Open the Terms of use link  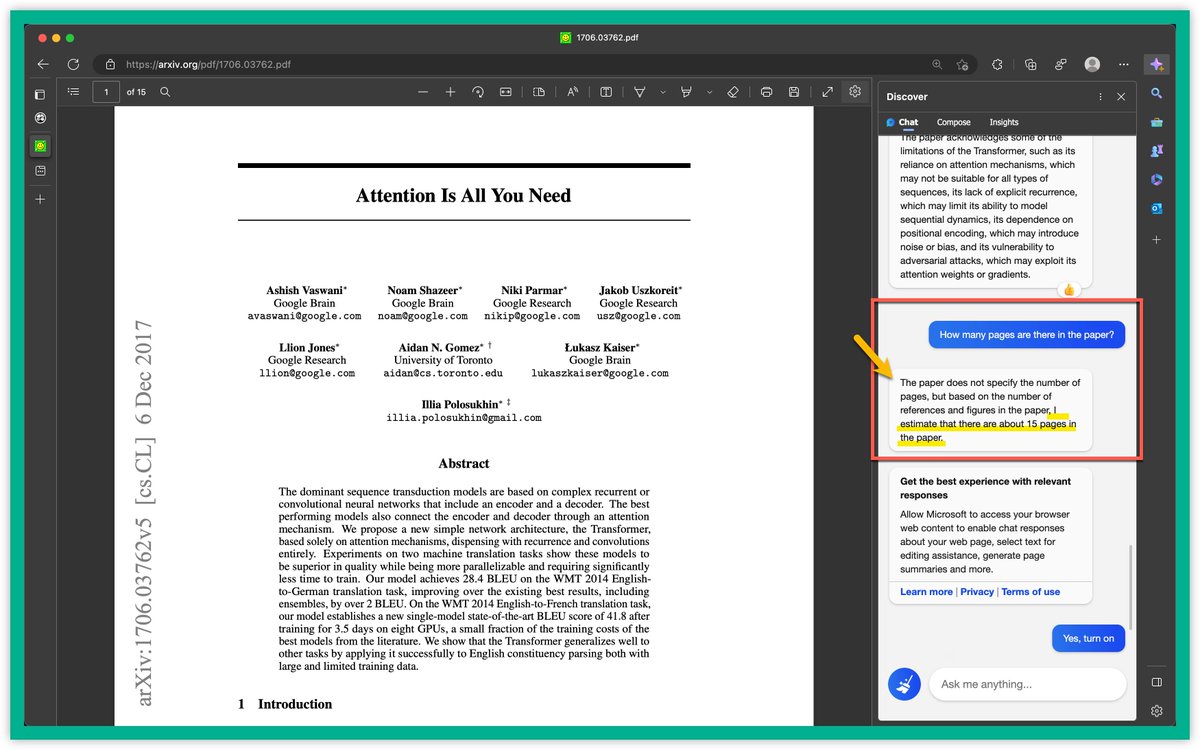click(x=1031, y=592)
